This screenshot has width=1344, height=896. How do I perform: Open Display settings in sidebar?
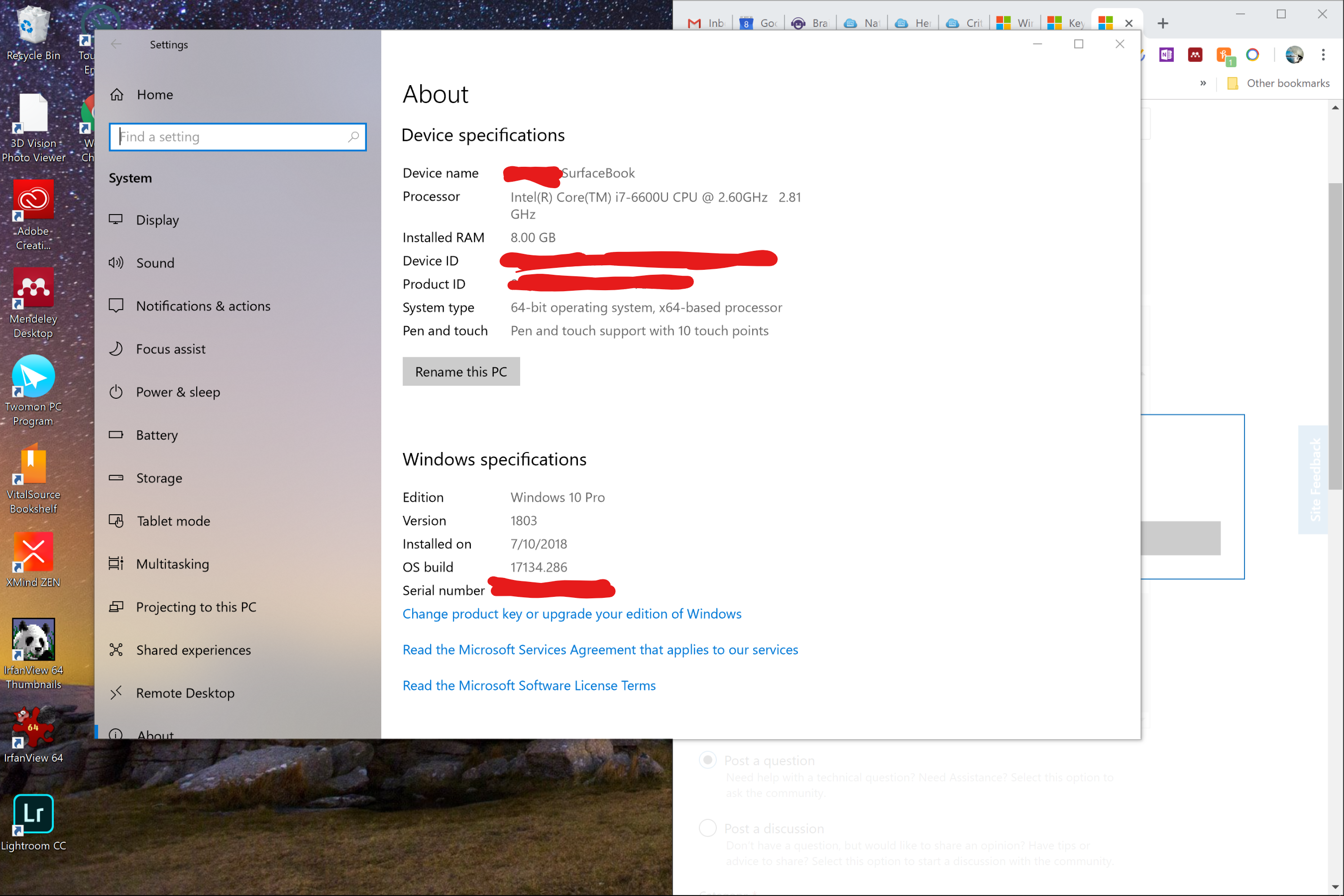coord(157,220)
